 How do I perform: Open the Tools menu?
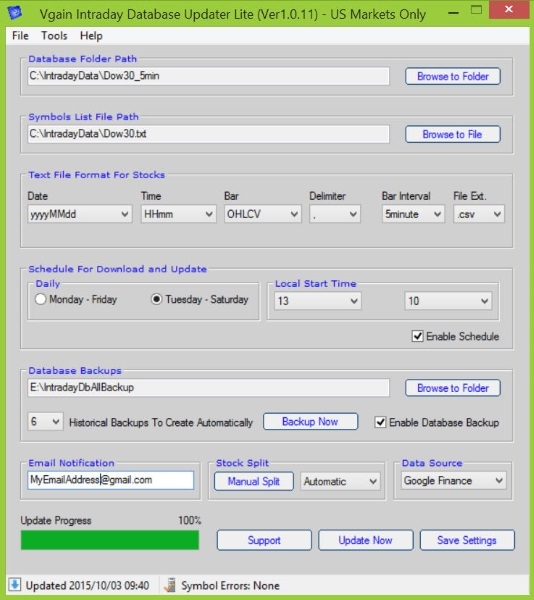click(54, 36)
